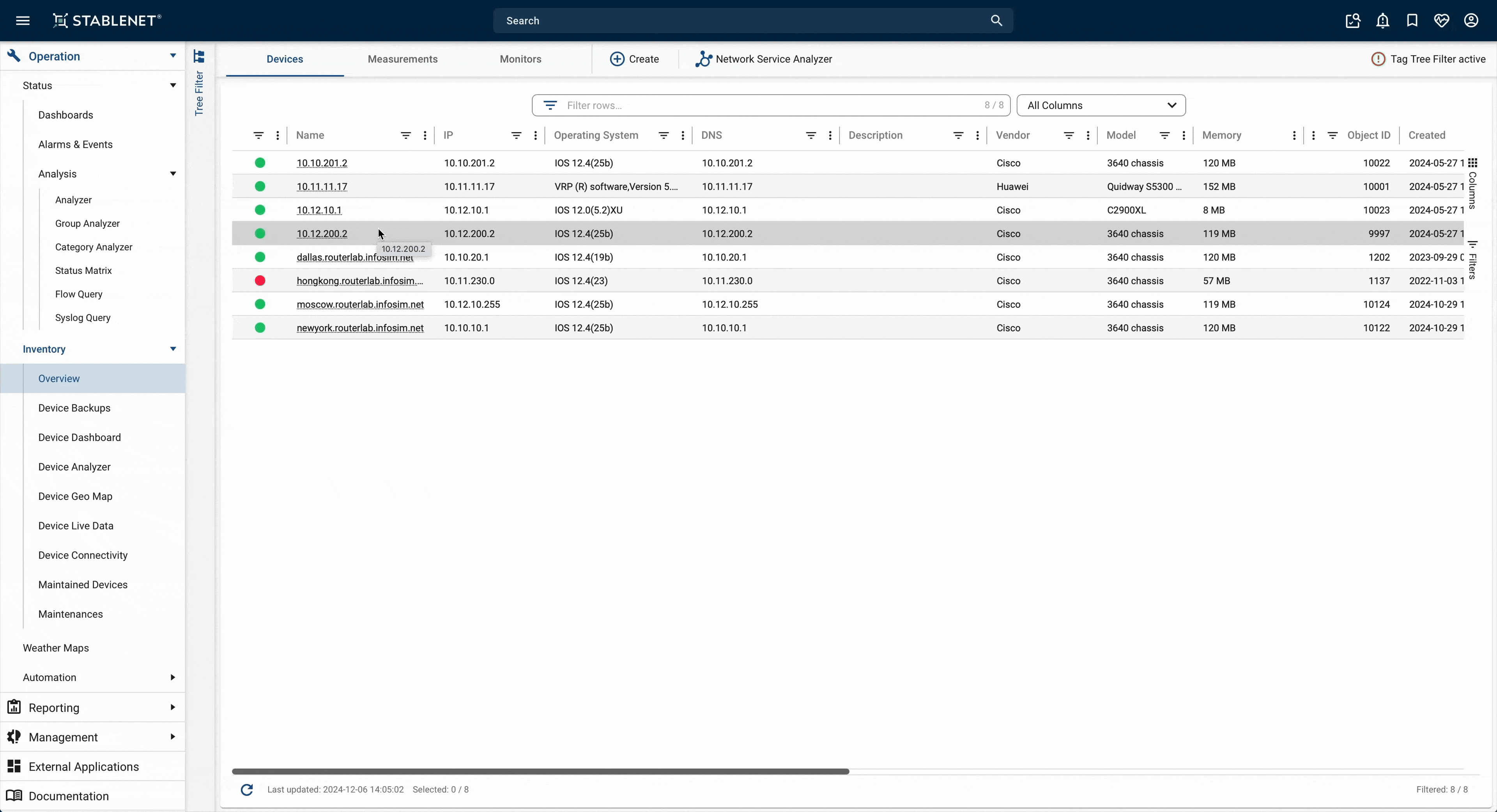Click the Tag Tree Filter active warning

[x=1428, y=59]
